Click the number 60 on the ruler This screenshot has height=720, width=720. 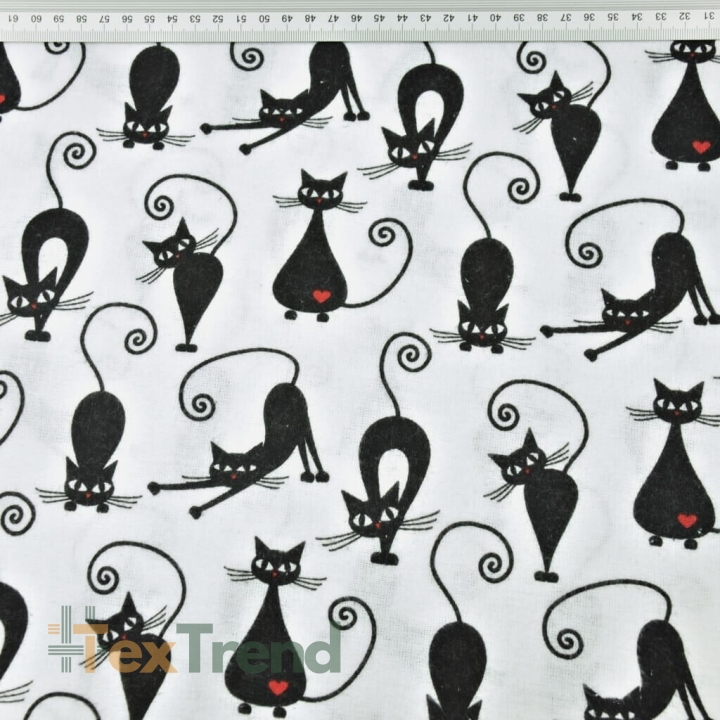tap(35, 17)
